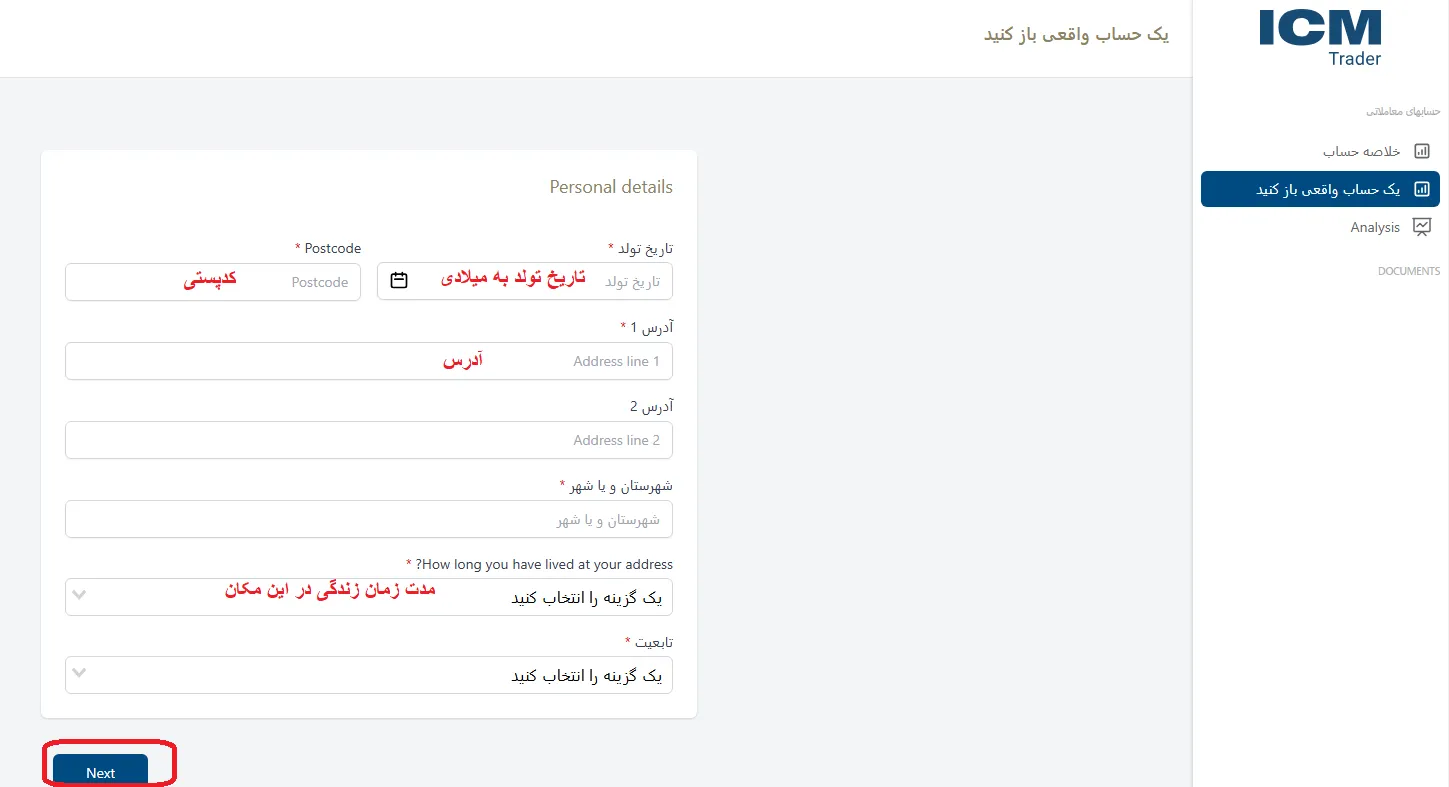Click the Address line 2 field
1449x787 pixels.
[369, 440]
